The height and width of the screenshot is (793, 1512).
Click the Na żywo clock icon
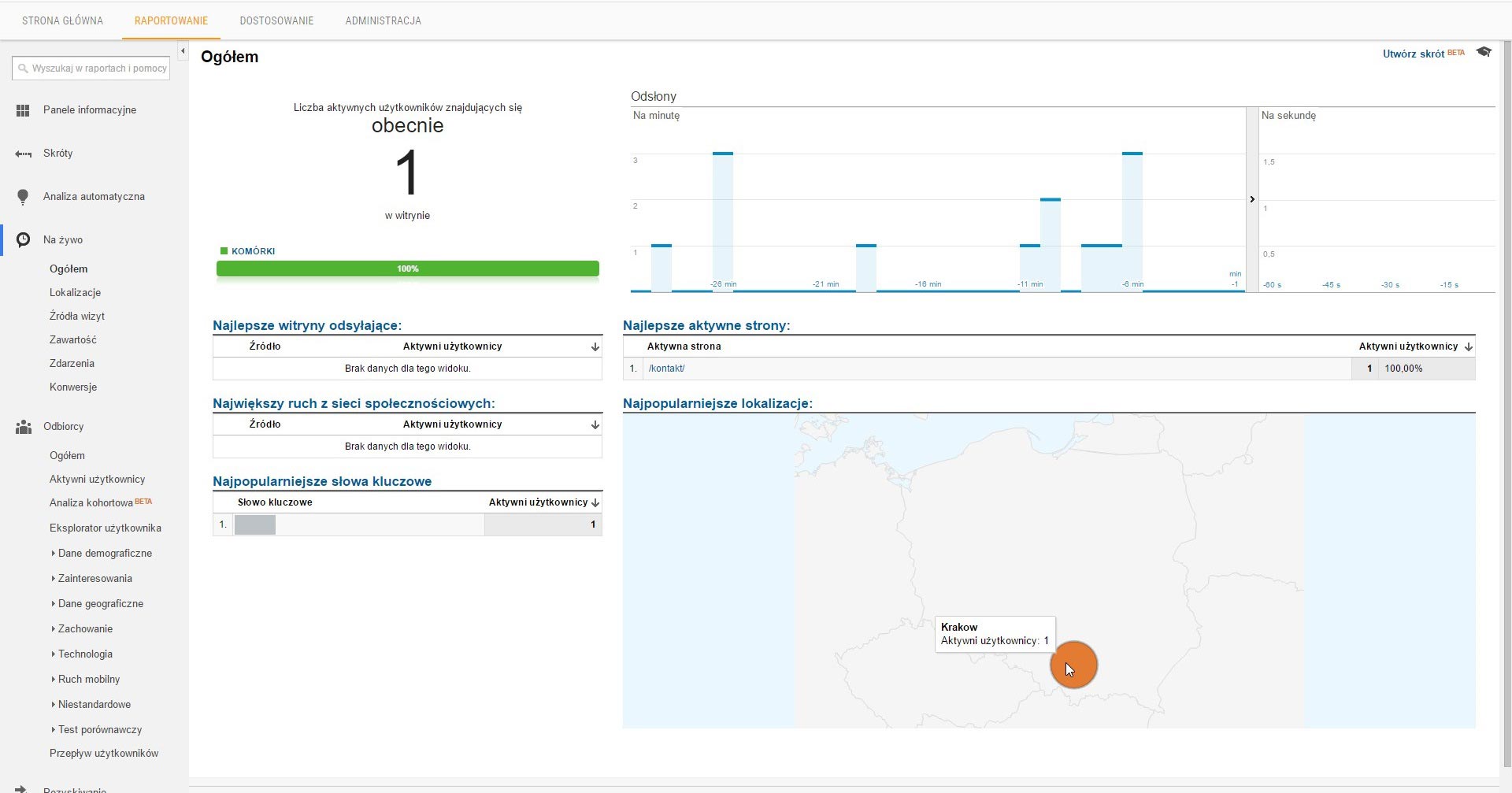(x=23, y=239)
